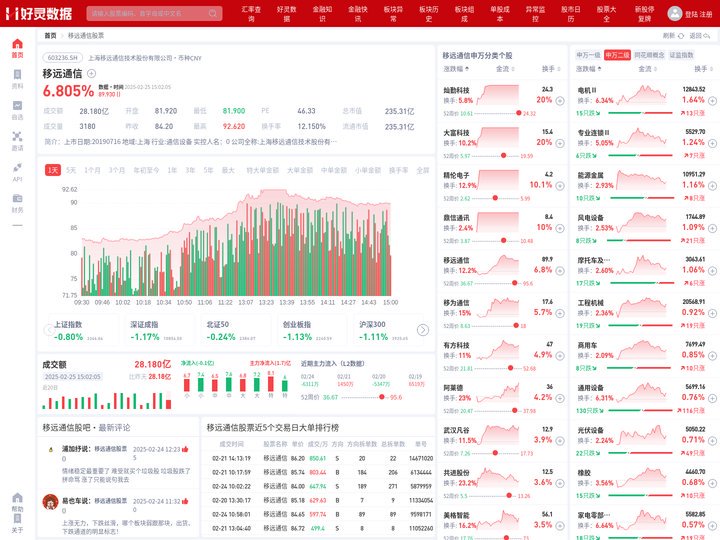Screen dimensions: 720x540
Task: Add 能源金属 sector with its plus icon
Action: [x=712, y=186]
